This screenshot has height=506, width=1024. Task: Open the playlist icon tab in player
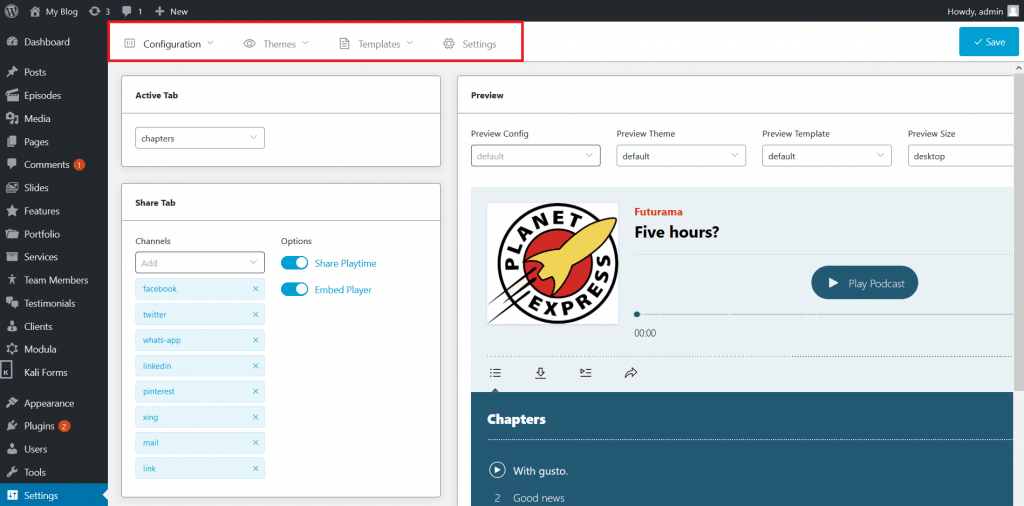point(586,373)
